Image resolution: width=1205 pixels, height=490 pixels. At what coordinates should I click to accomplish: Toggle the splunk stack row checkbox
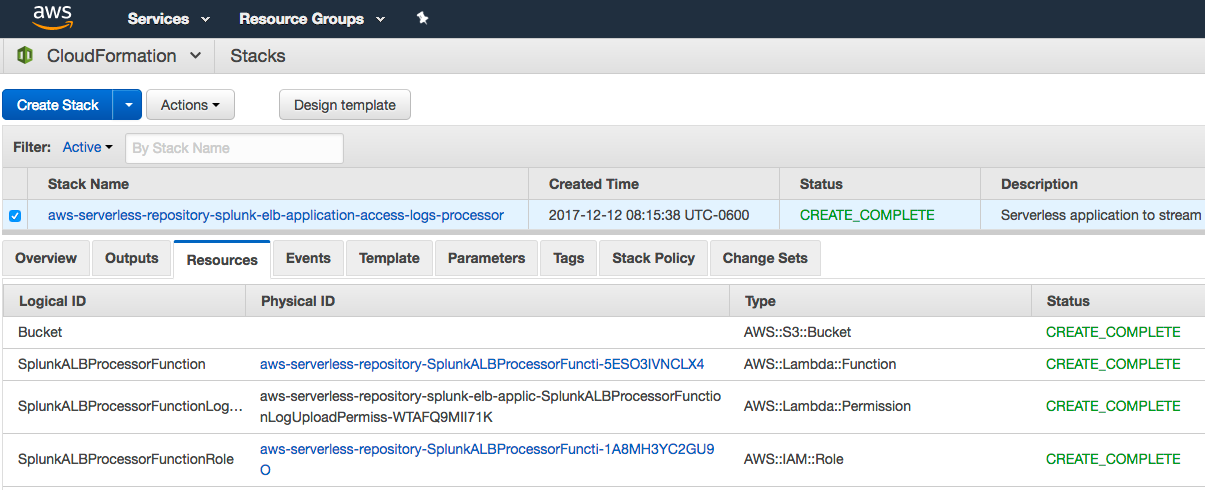click(x=15, y=215)
